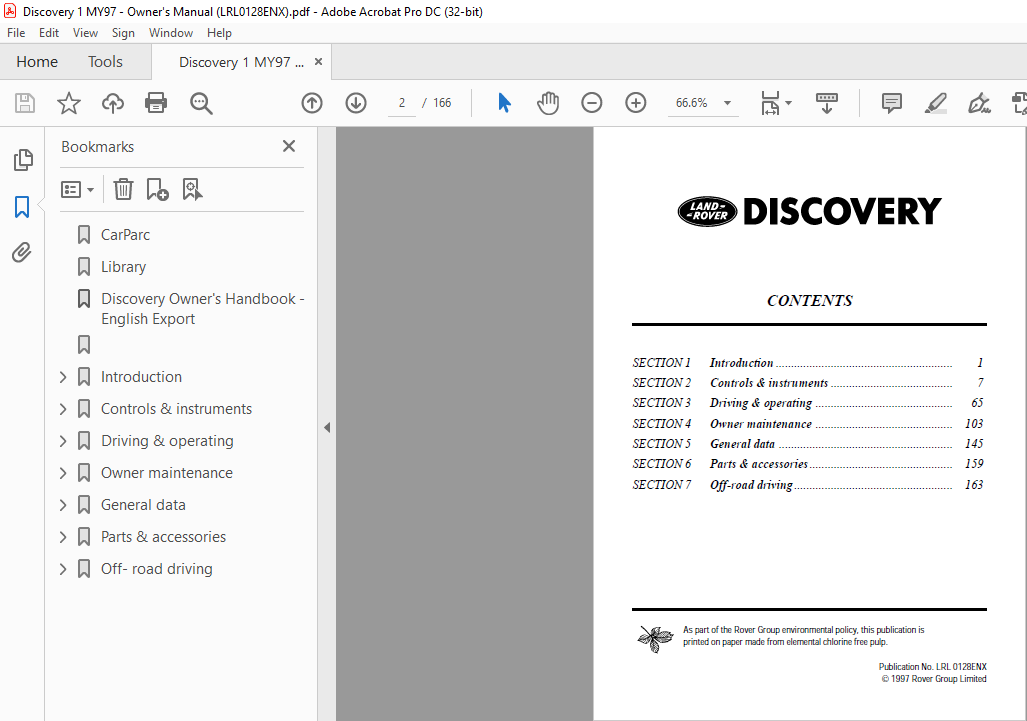The image size is (1027, 721).
Task: Expand General data bookmark
Action: click(63, 505)
